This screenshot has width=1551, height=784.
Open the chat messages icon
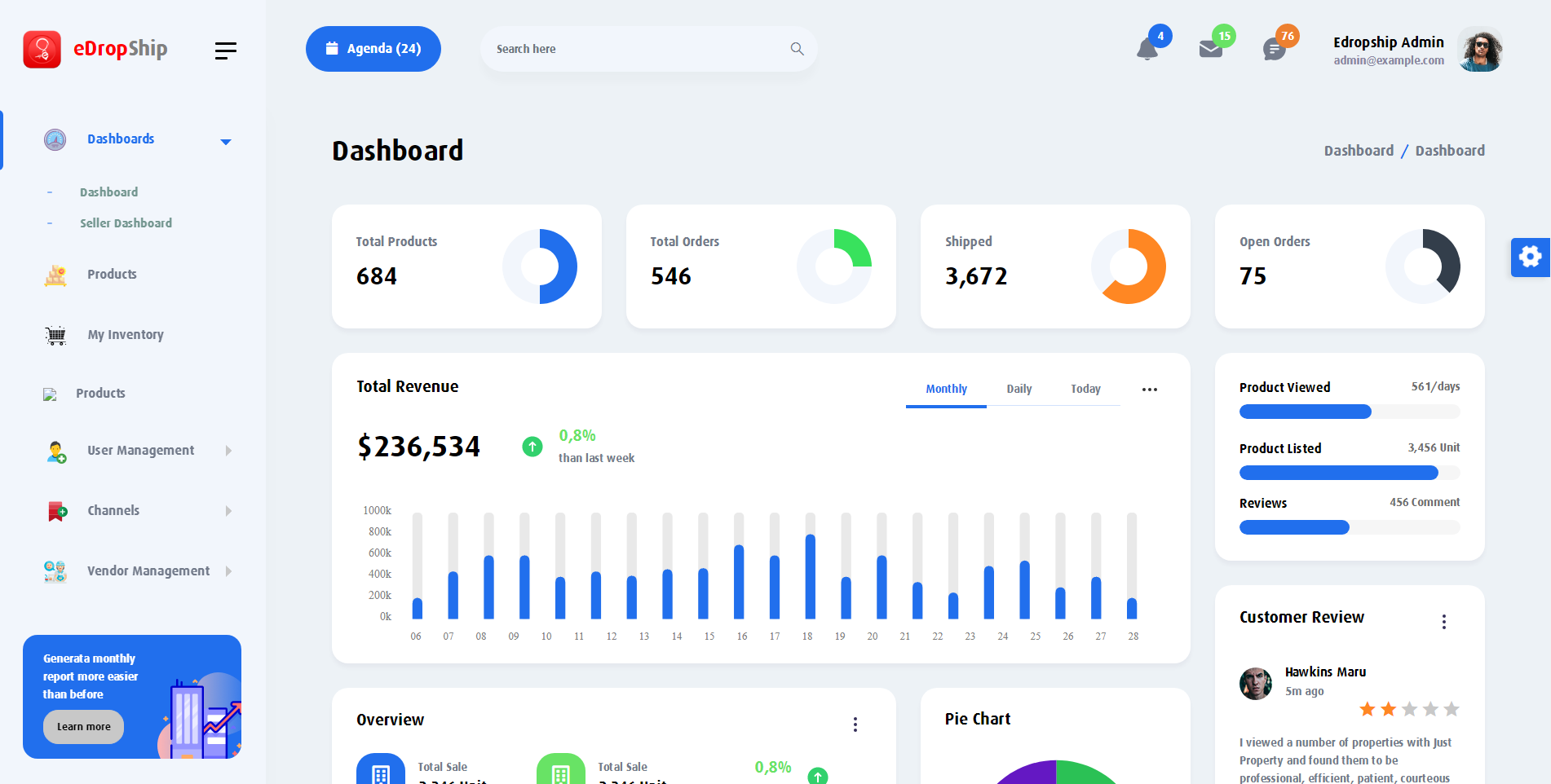(x=1274, y=50)
